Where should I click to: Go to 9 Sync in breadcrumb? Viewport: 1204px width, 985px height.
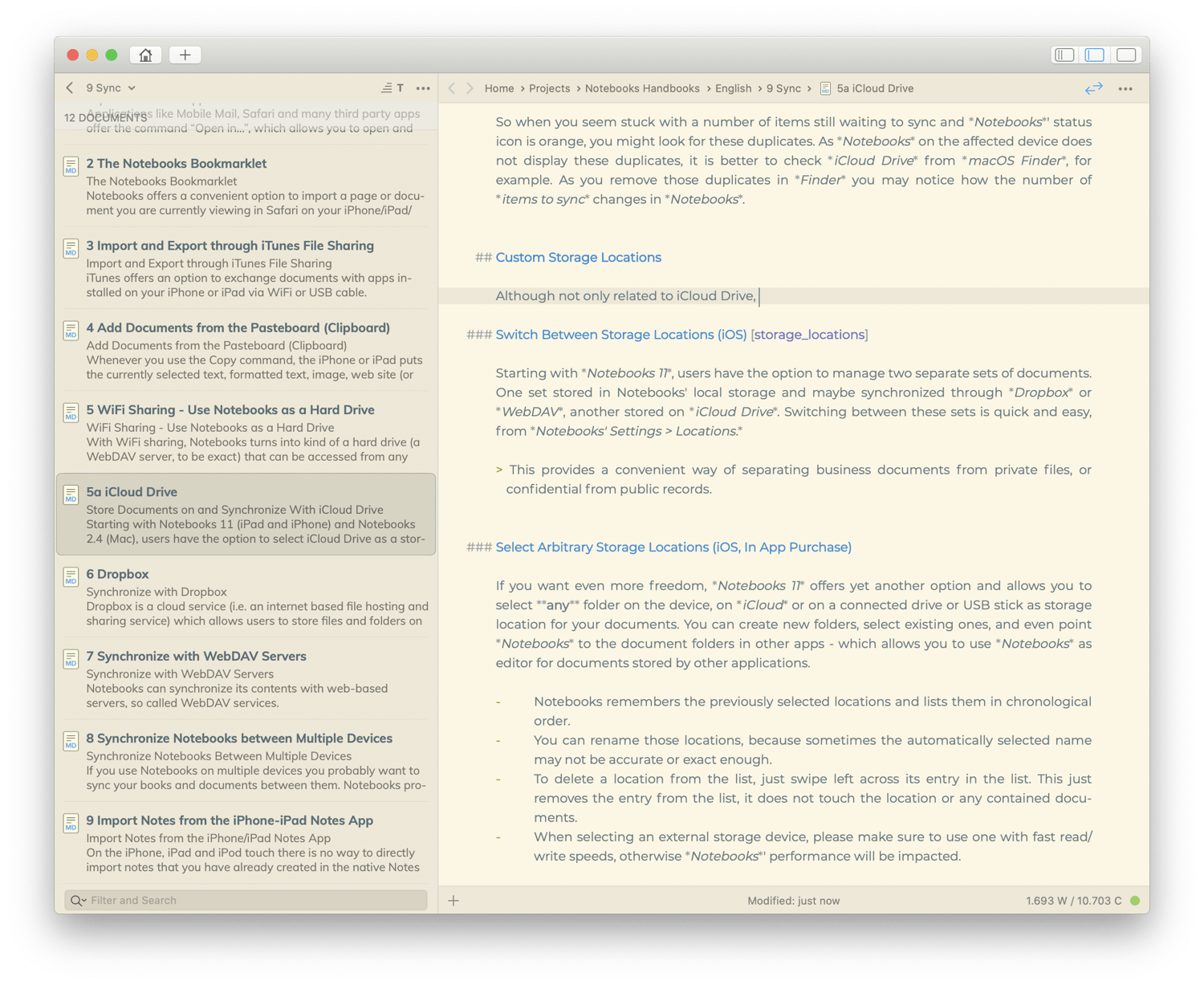[783, 88]
